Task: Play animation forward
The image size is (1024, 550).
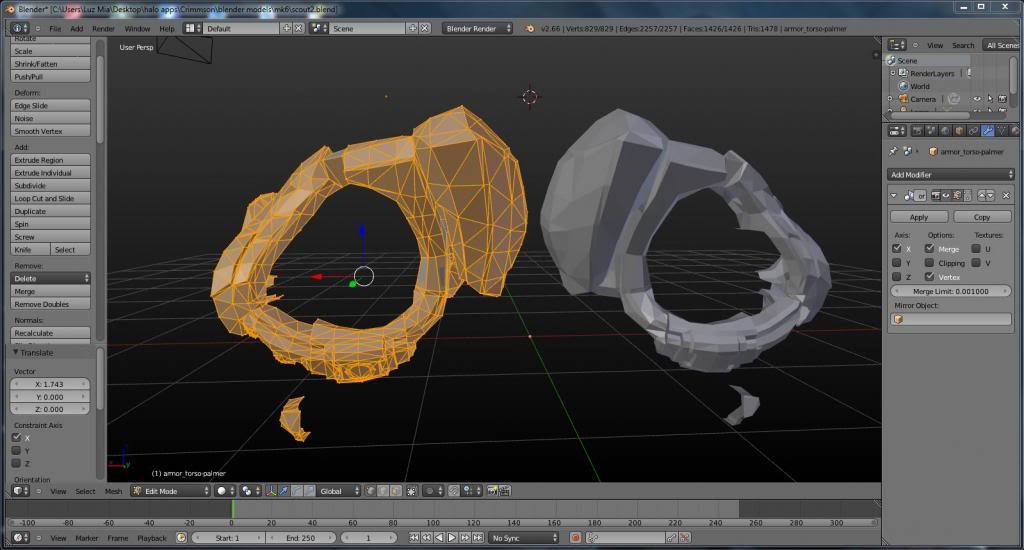Action: (451, 538)
